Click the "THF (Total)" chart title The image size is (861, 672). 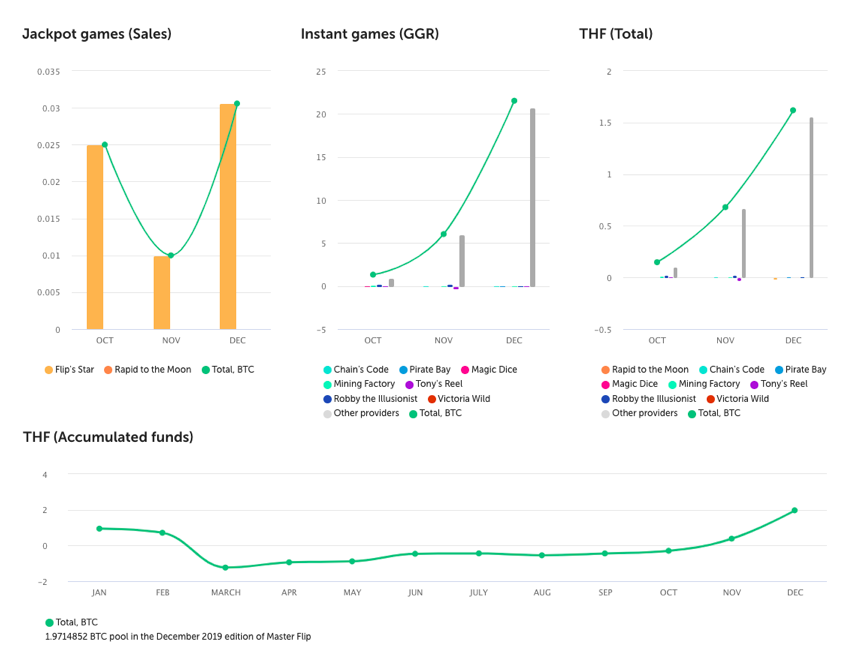tap(616, 34)
